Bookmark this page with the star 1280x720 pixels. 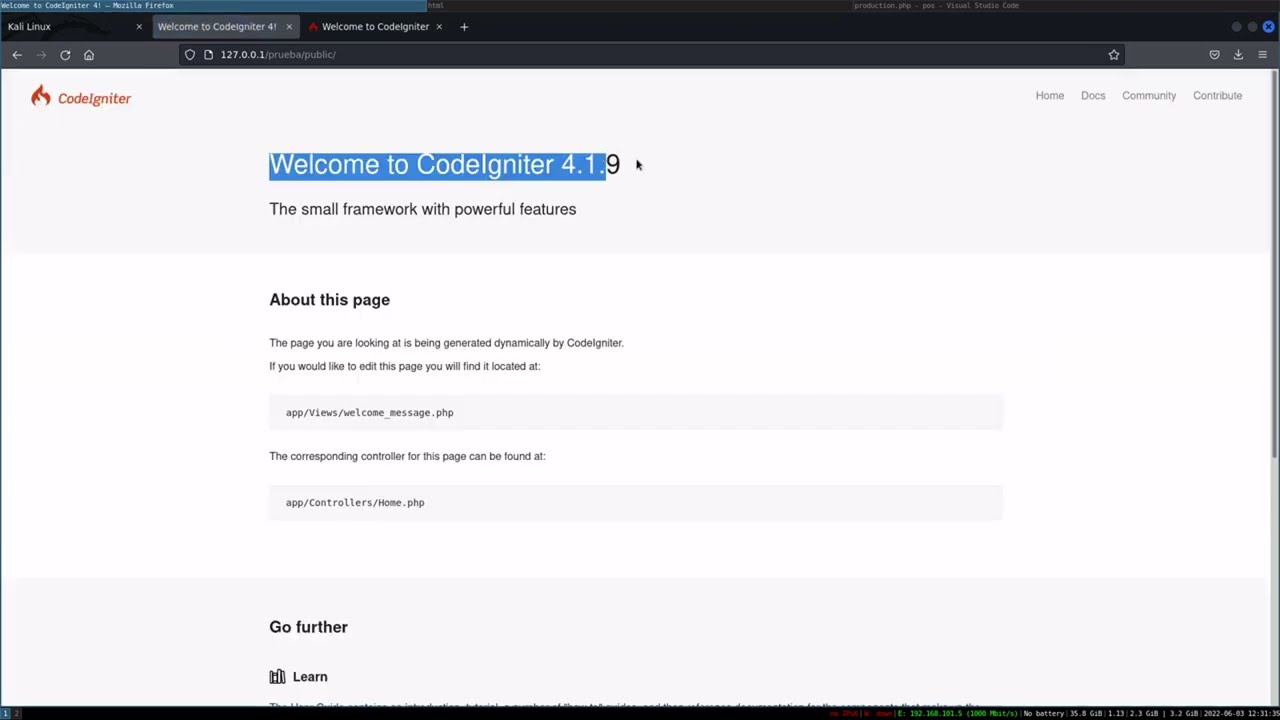pyautogui.click(x=1114, y=55)
